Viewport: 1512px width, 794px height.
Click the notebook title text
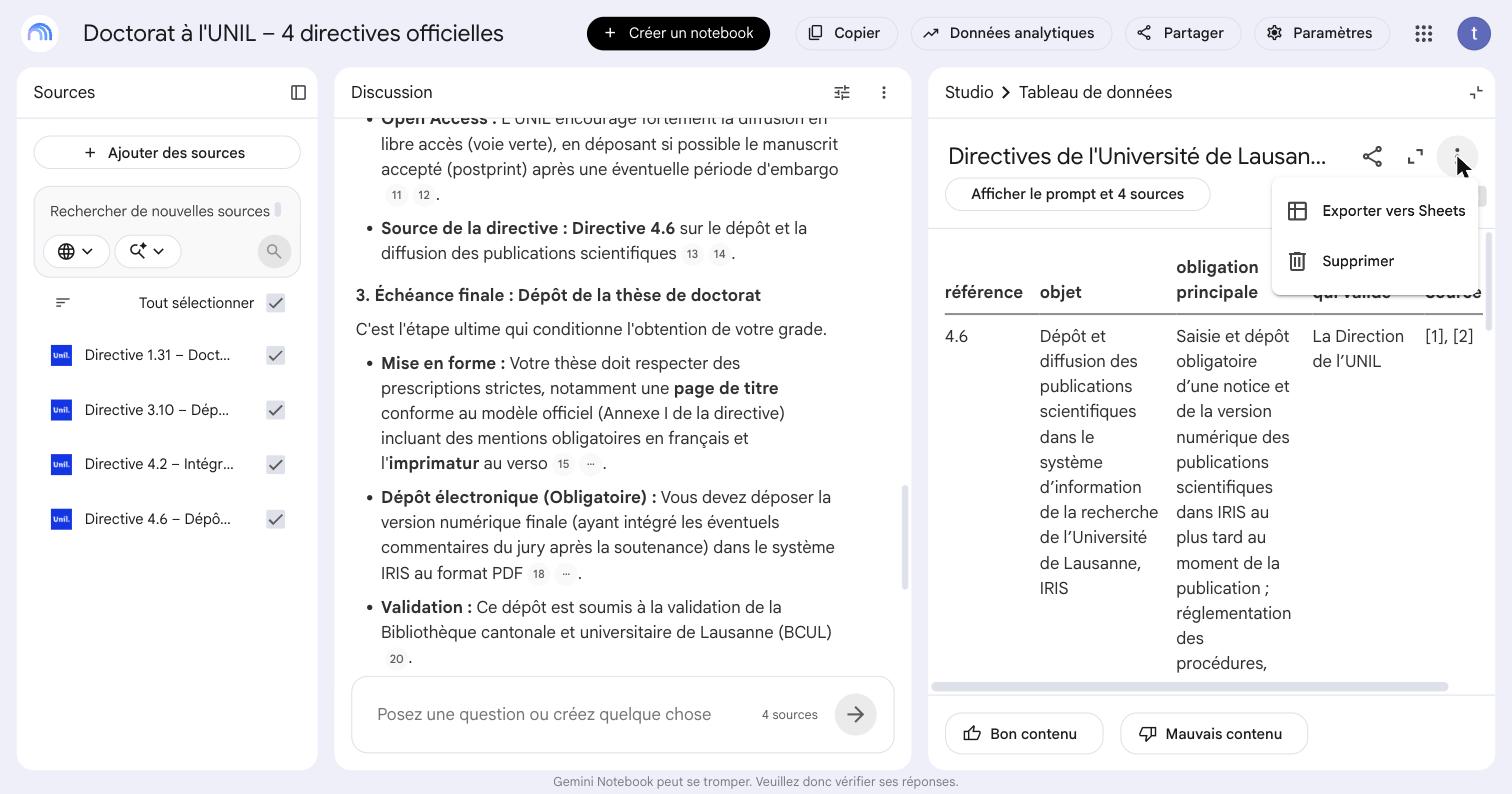[293, 33]
